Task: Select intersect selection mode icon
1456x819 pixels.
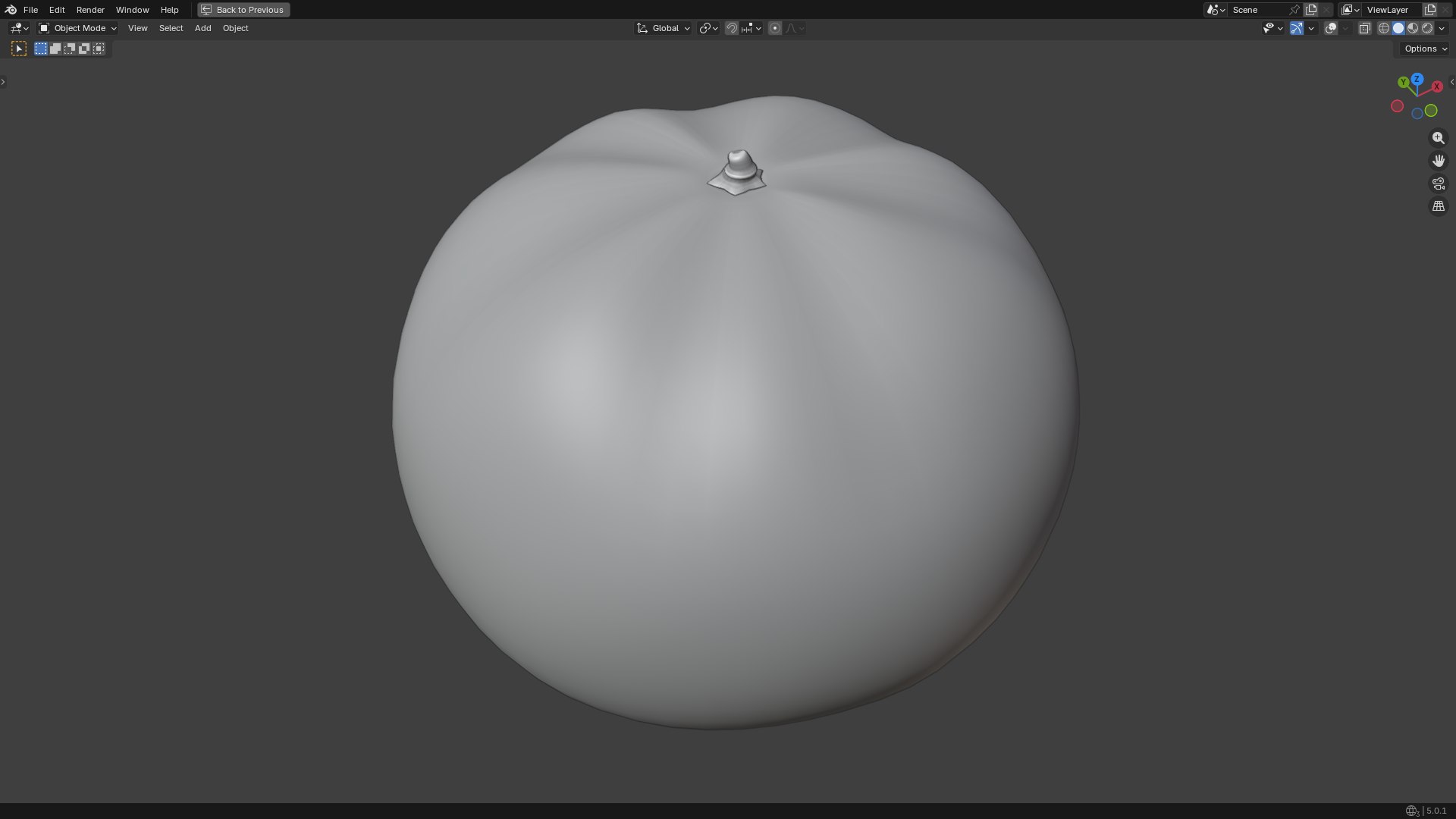Action: [99, 49]
